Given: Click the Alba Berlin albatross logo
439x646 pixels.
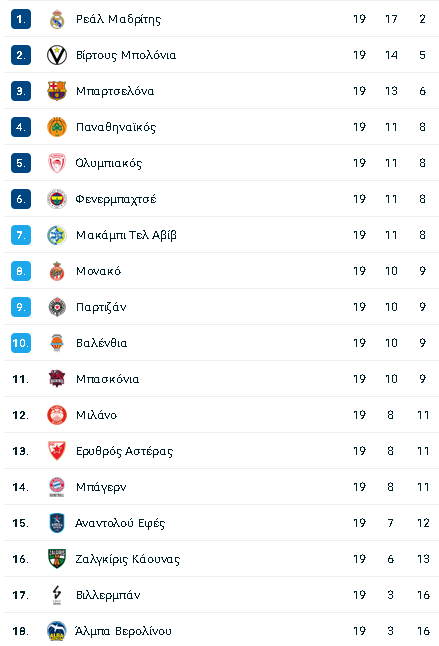Looking at the screenshot, I should pos(57,631).
